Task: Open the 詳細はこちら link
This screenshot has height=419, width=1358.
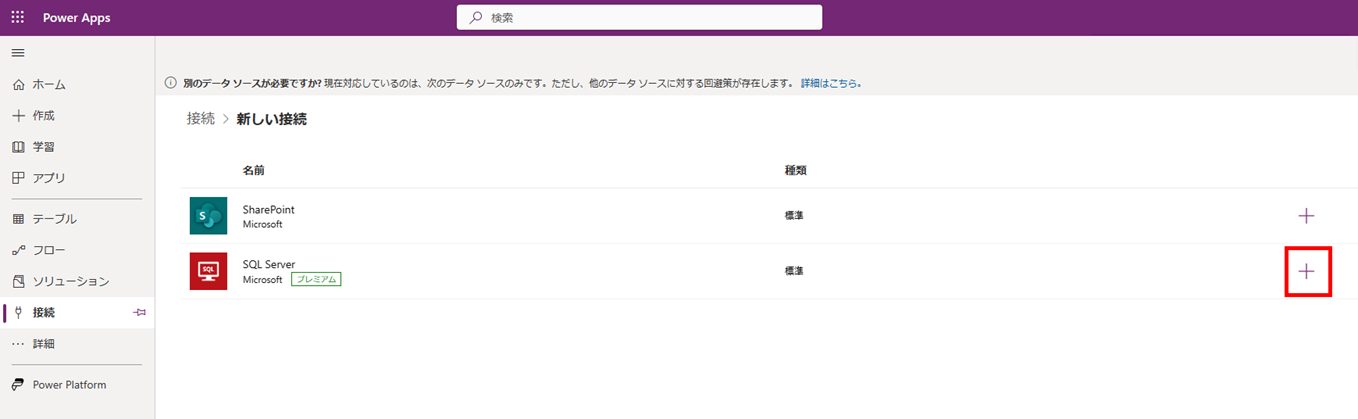Action: [831, 83]
